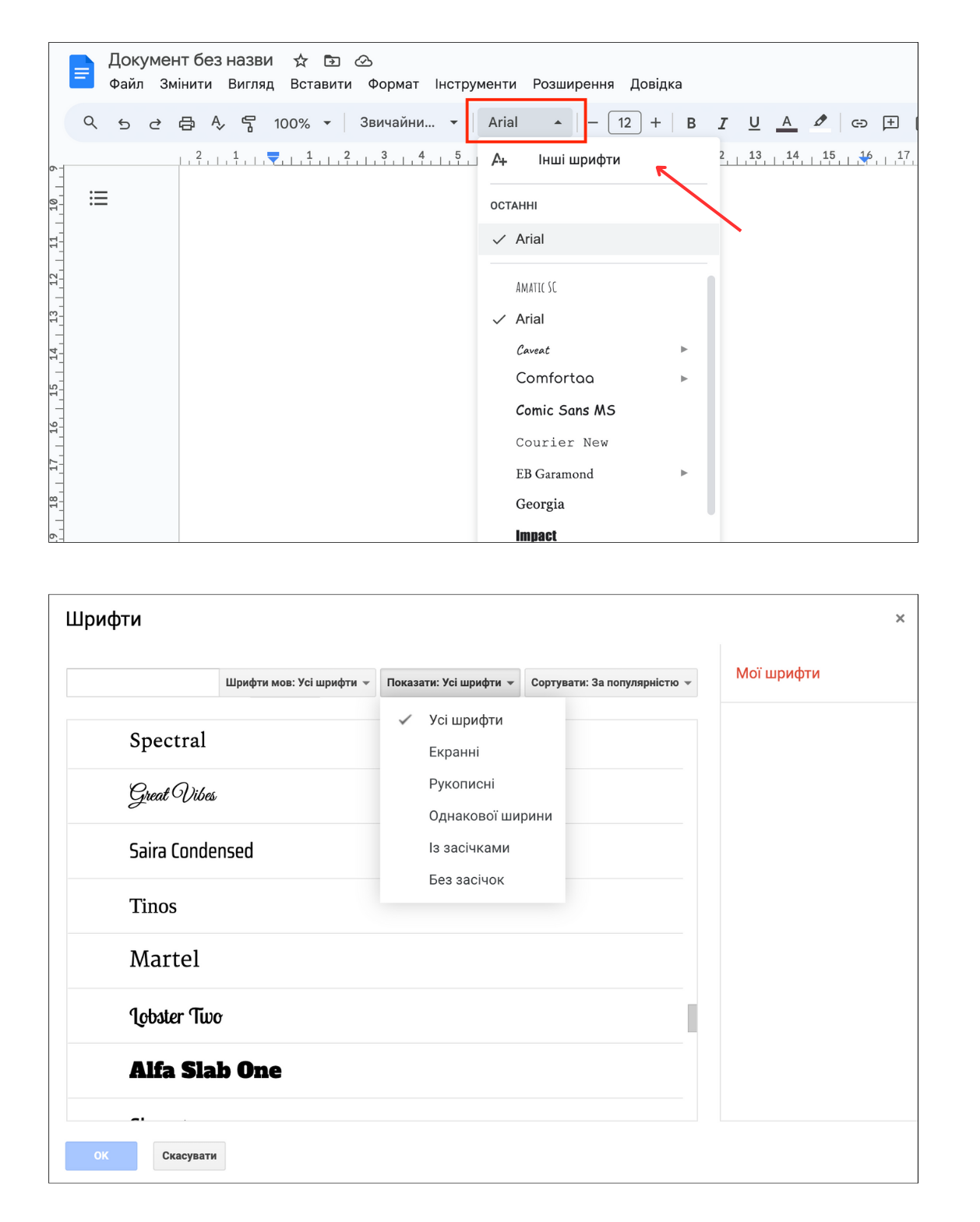Open the insert link icon

click(859, 123)
